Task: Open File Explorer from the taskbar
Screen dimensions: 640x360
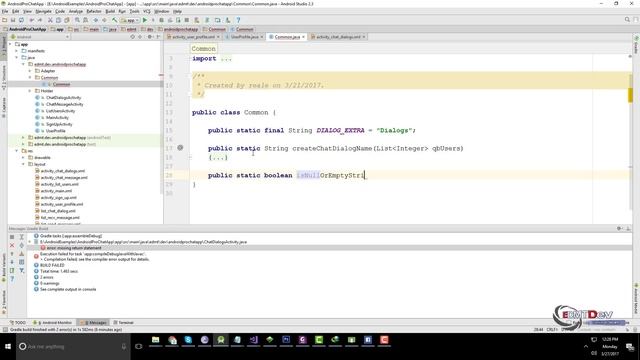Action: pyautogui.click(x=156, y=340)
